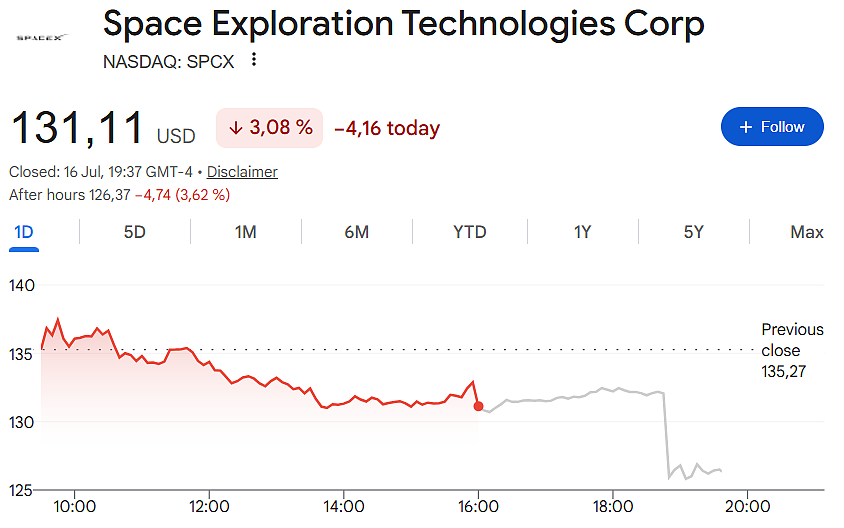
Task: Click the red dot marking the closing price
Action: coord(479,406)
